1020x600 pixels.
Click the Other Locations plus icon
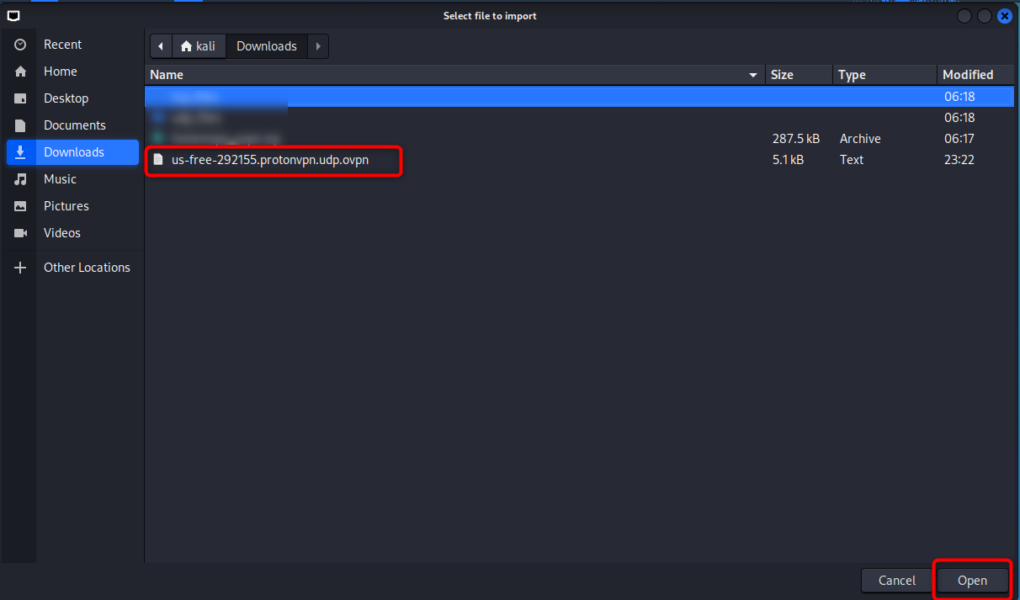[19, 267]
